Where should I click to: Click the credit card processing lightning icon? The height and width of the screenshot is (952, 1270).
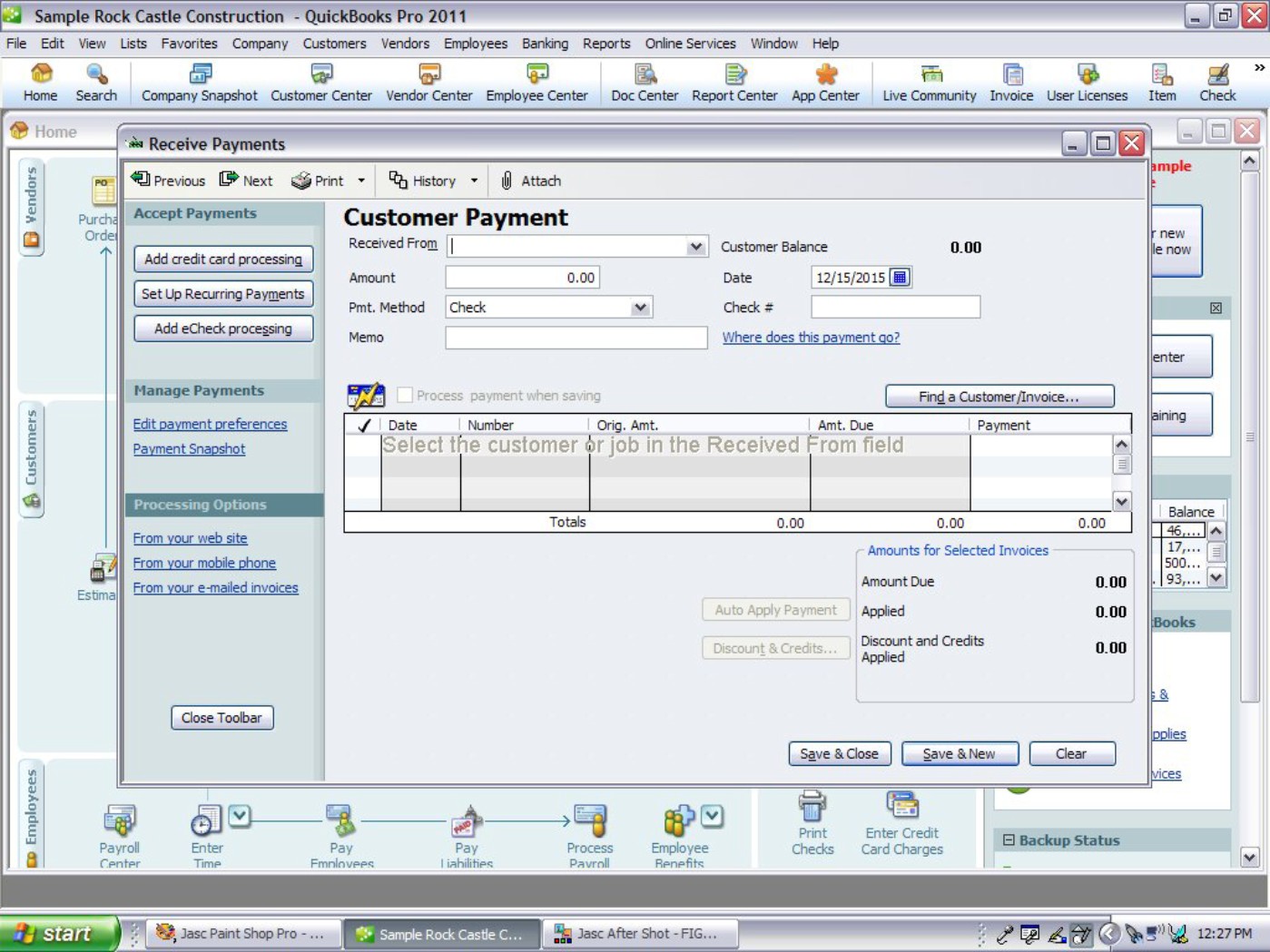click(x=366, y=396)
